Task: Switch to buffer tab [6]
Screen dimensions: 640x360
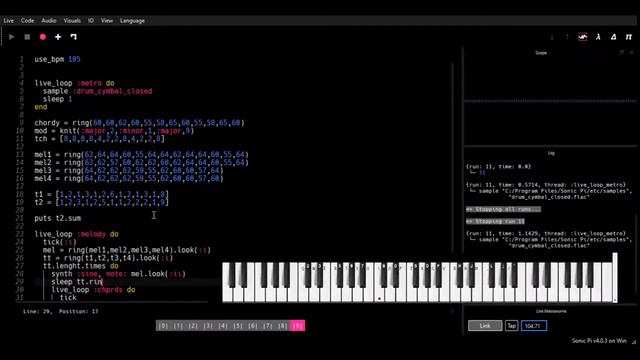Action: pos(253,326)
